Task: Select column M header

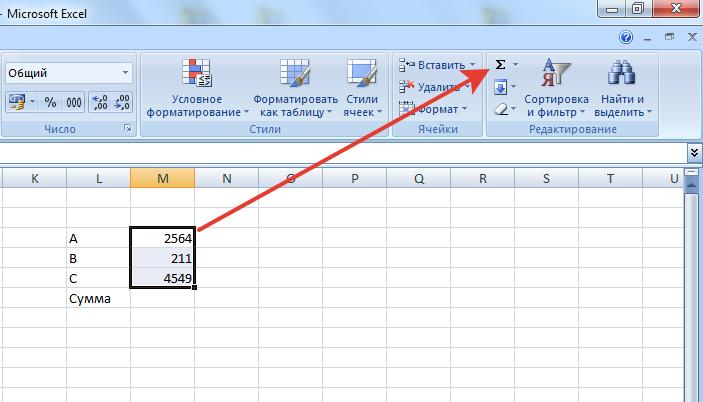Action: tap(162, 178)
